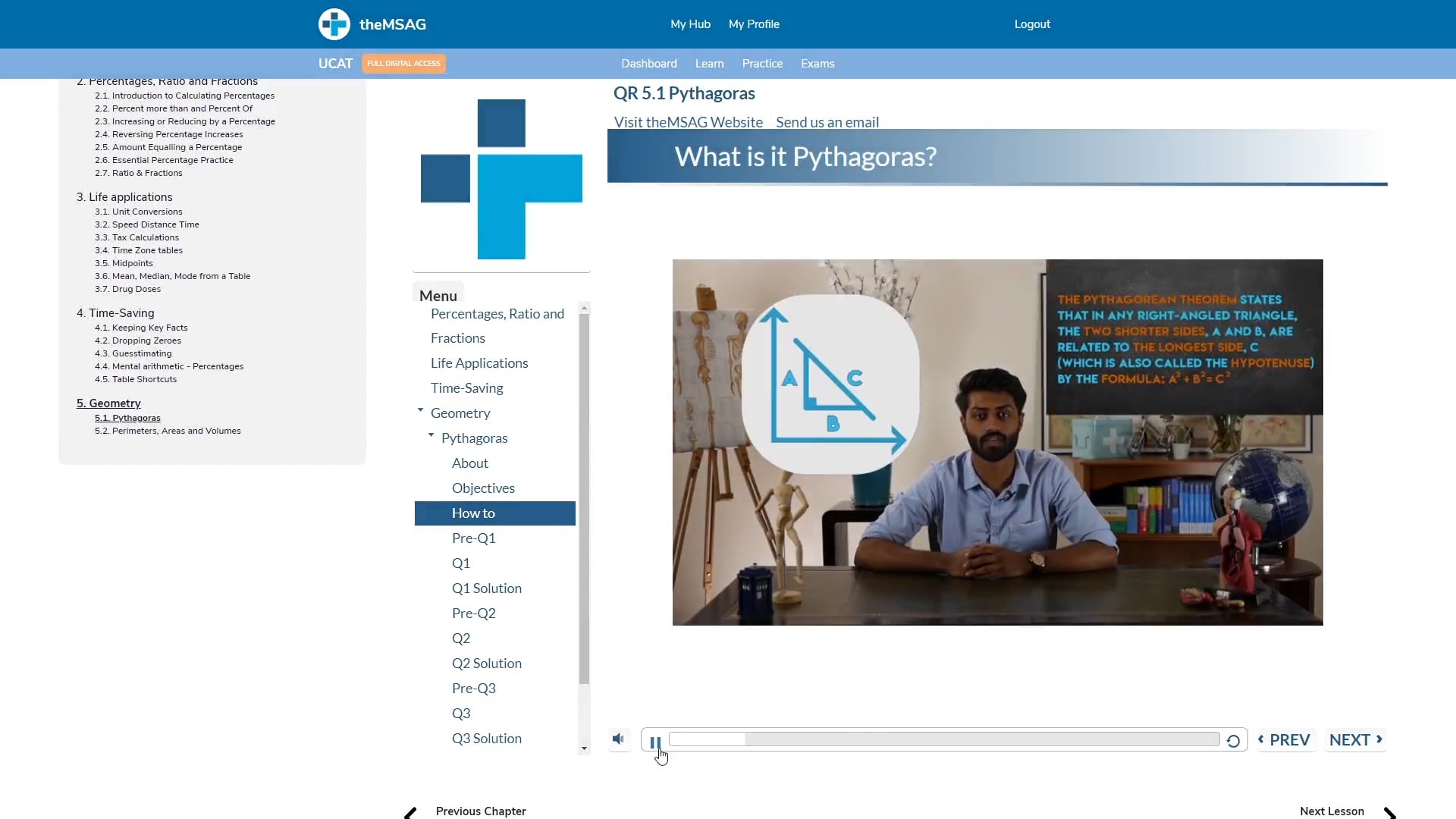
Task: Switch to the Exams tab
Action: click(817, 64)
